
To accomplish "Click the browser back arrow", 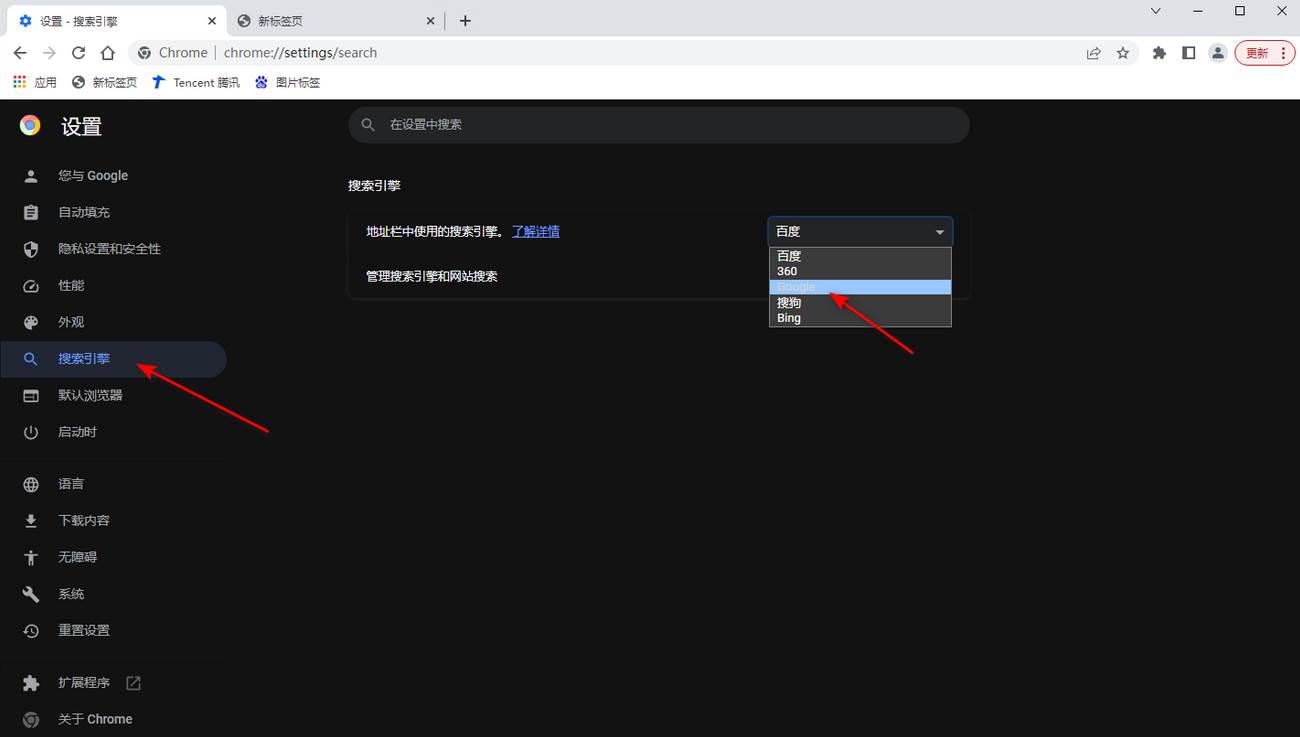I will click(x=20, y=53).
